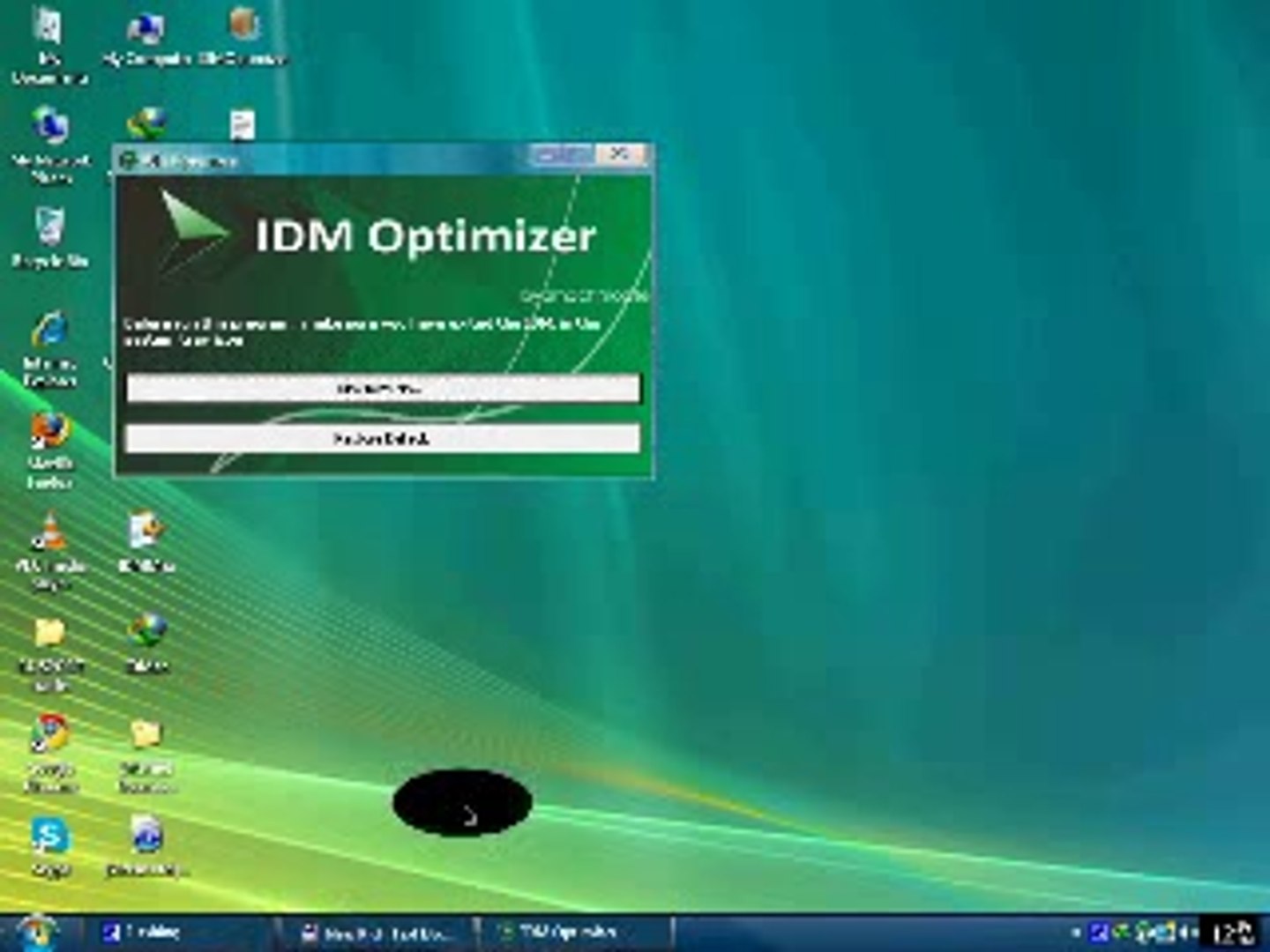1270x952 pixels.
Task: Select the IDM globe icon beside the folder icon
Action: point(147,643)
